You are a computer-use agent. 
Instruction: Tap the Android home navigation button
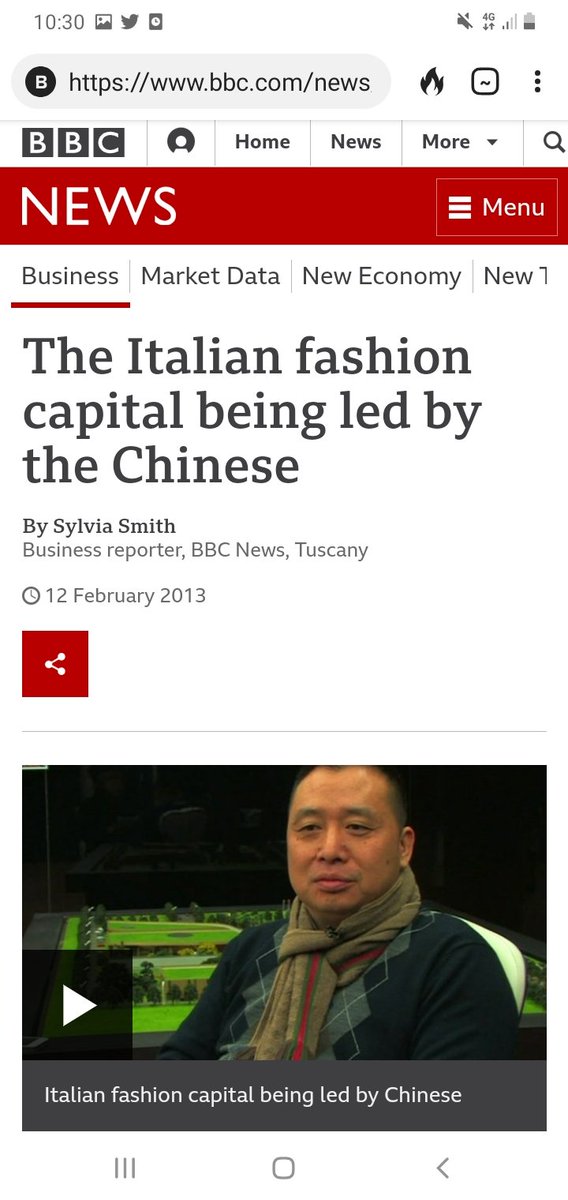click(284, 1167)
